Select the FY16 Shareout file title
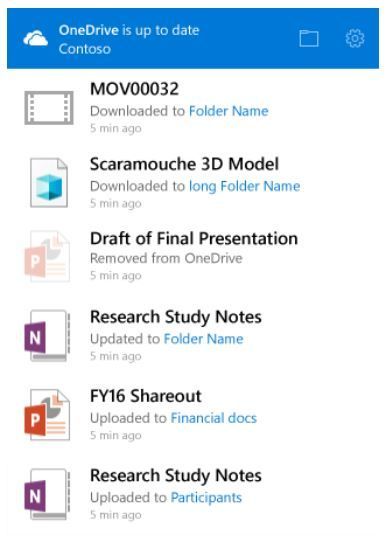 coord(146,396)
